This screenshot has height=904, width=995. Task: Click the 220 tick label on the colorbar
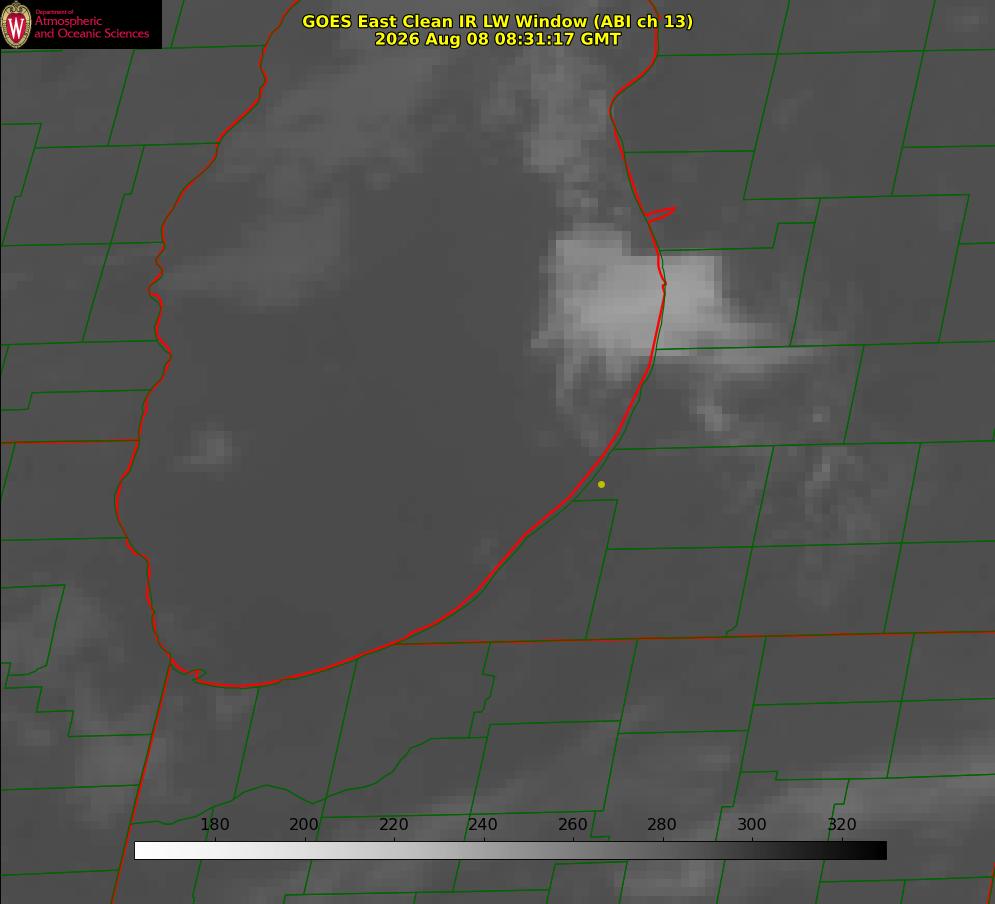[393, 824]
